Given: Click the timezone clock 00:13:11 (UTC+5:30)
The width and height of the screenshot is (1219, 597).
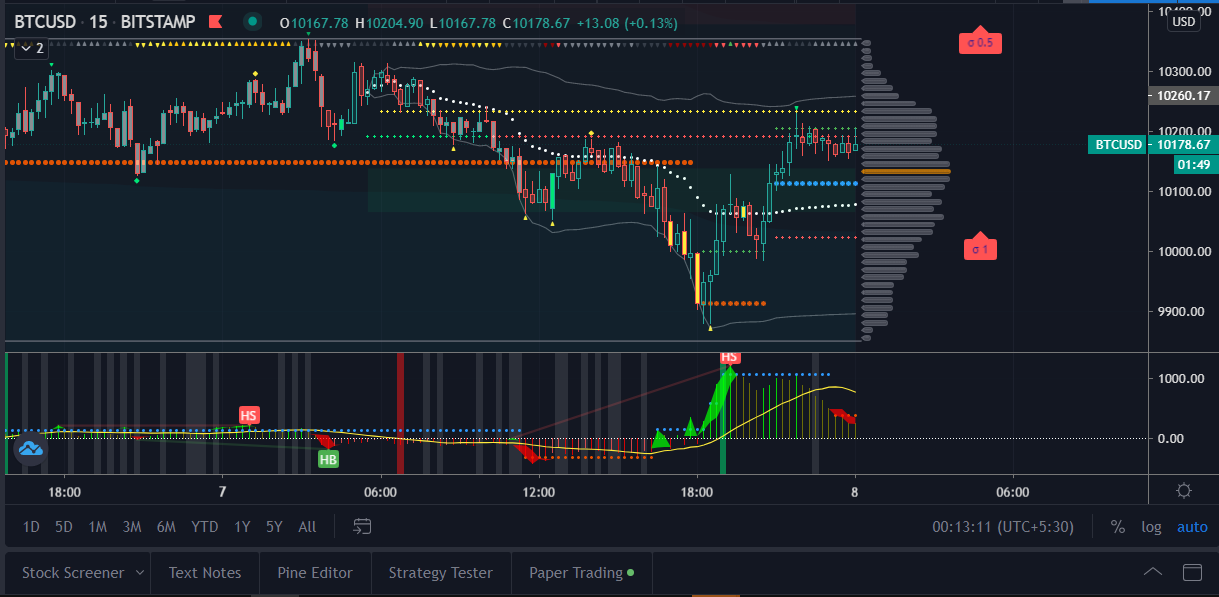Looking at the screenshot, I should 1003,527.
